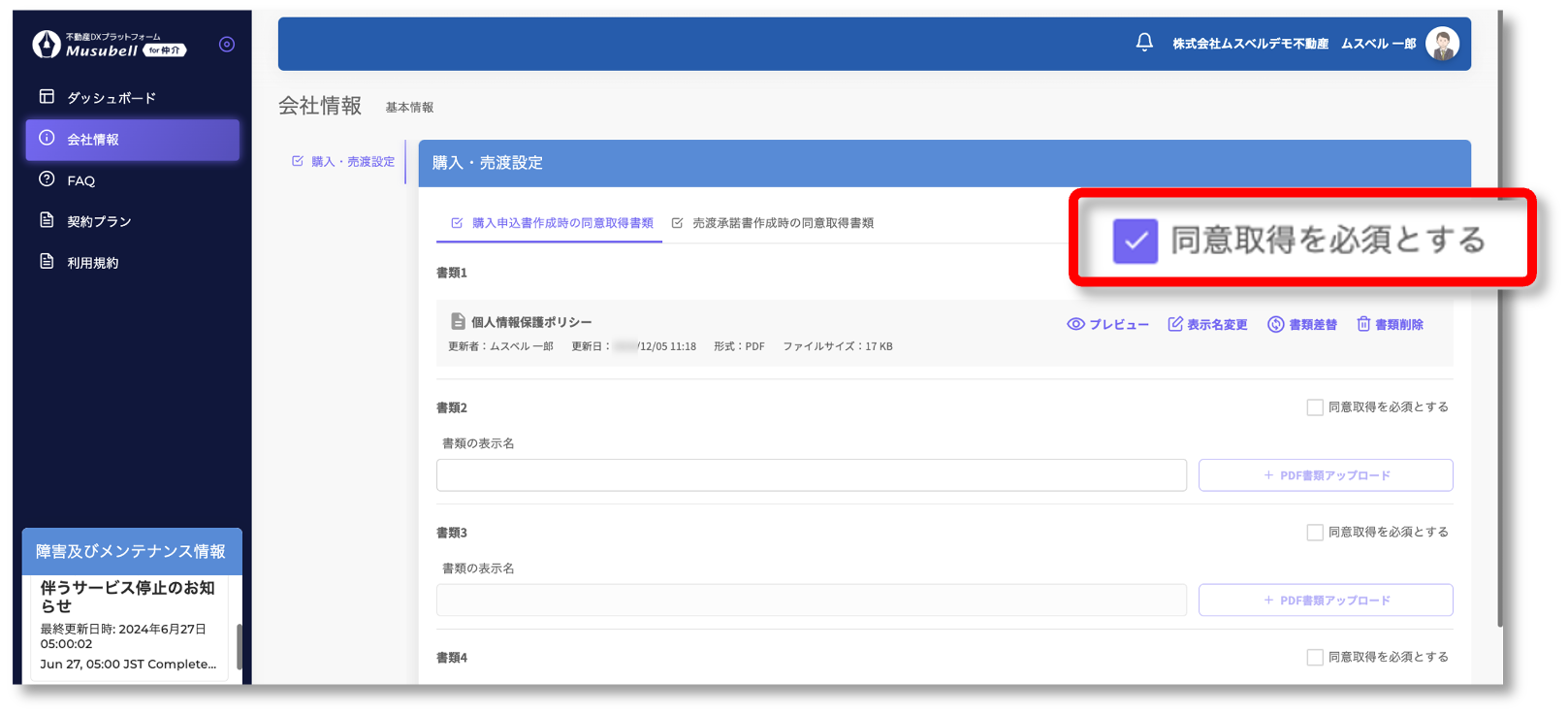The height and width of the screenshot is (715, 1568).
Task: Open FAQ from the sidebar
Action: click(80, 180)
